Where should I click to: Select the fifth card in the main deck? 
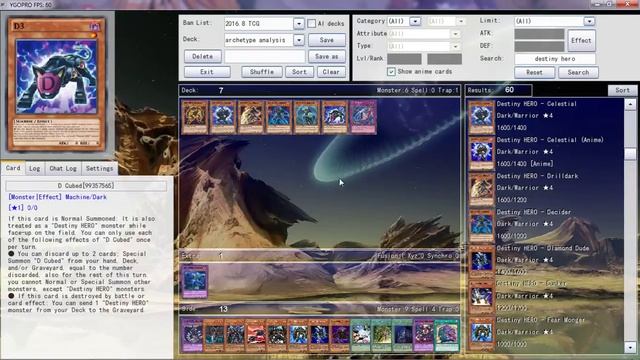point(307,117)
